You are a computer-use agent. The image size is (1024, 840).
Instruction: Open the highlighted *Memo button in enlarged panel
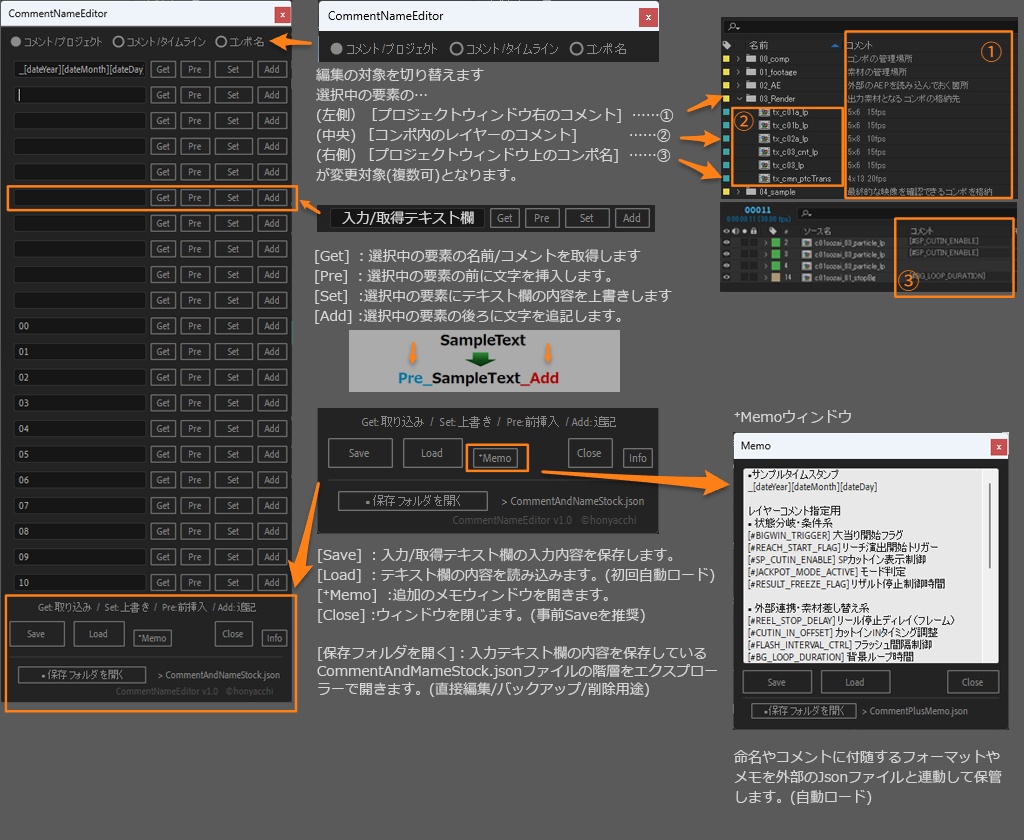click(x=496, y=458)
